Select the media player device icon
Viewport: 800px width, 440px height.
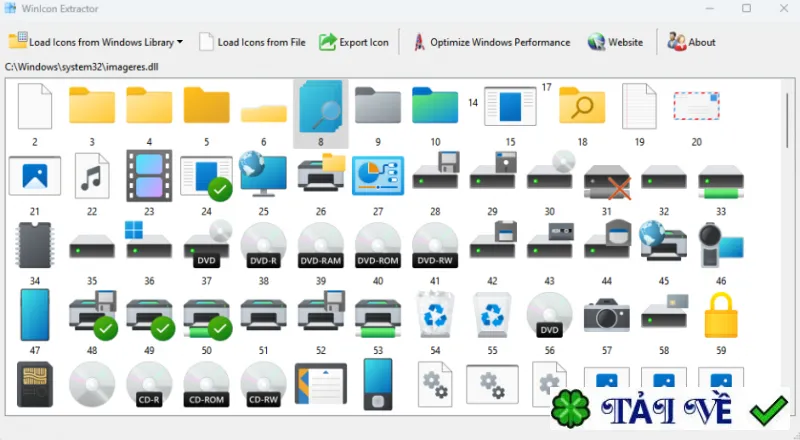coord(378,384)
